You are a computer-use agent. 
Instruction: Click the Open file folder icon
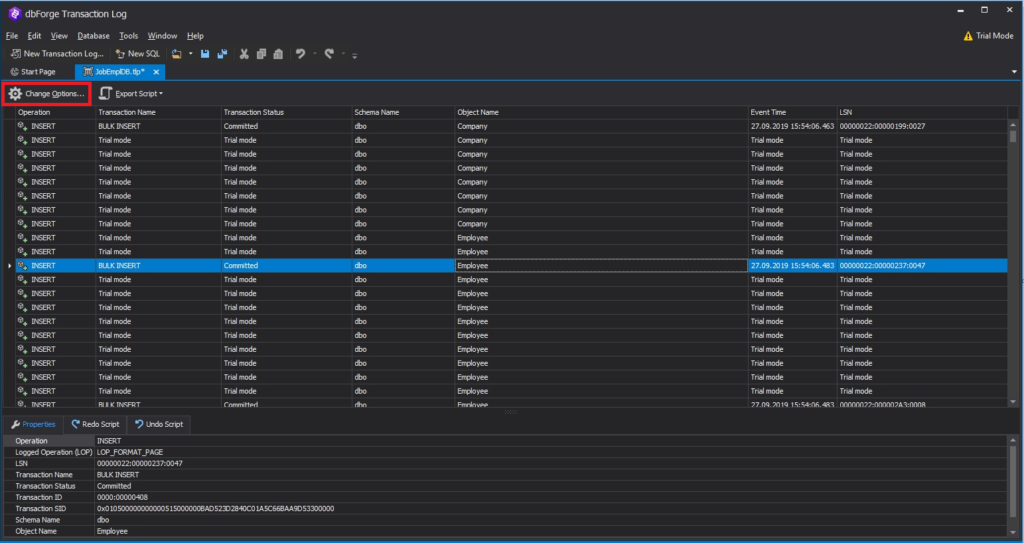pos(176,54)
